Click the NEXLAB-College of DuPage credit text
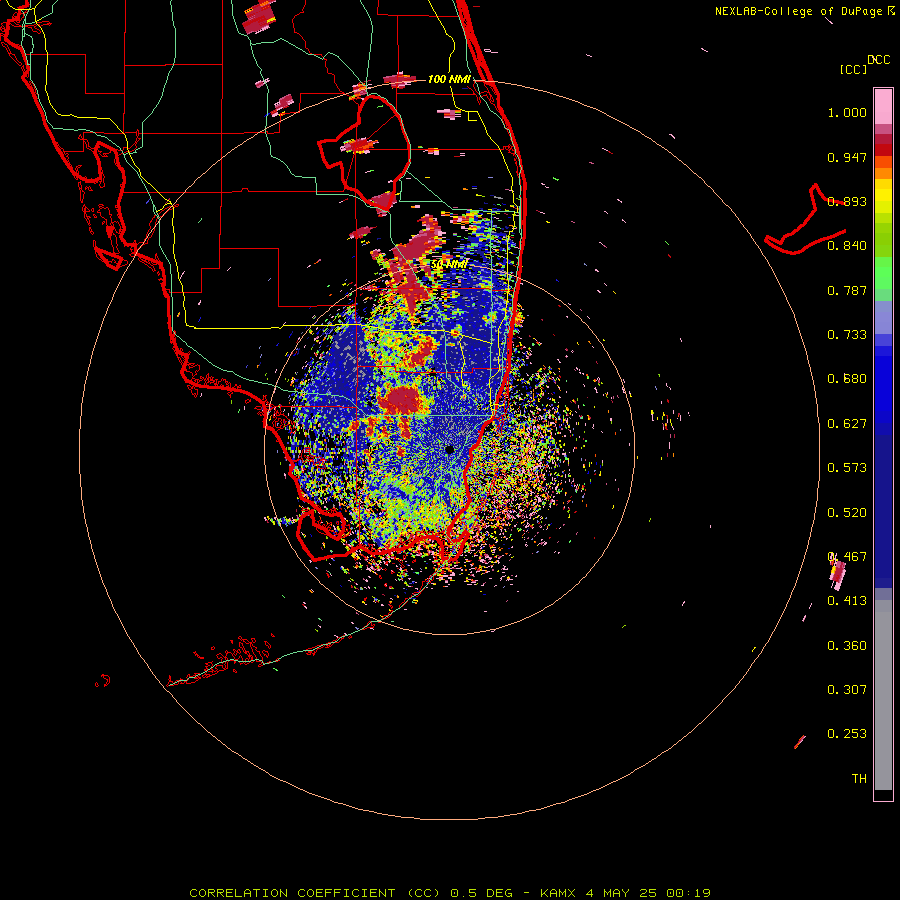Image resolution: width=900 pixels, height=900 pixels. coord(798,11)
